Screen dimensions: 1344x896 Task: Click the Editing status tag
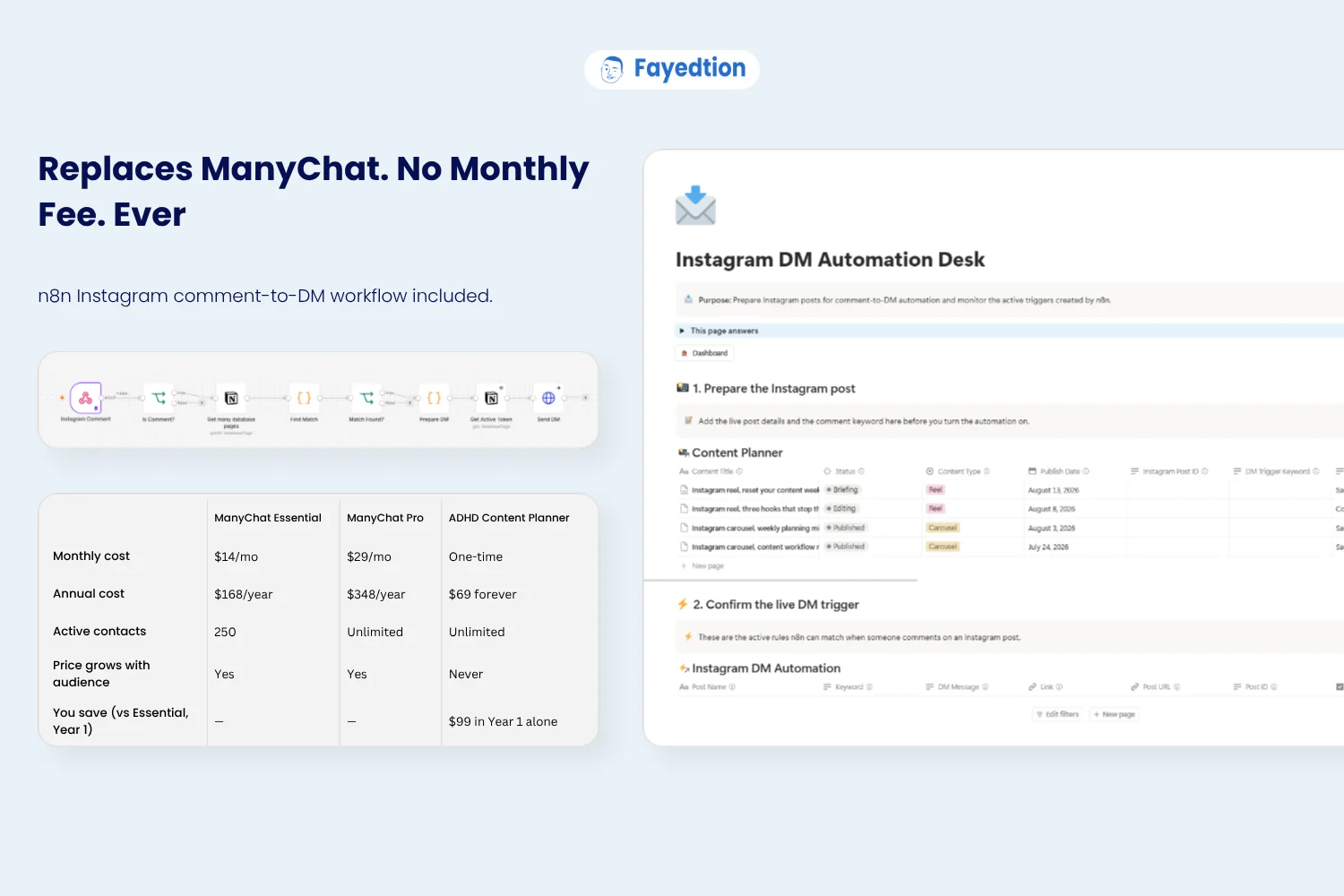841,509
